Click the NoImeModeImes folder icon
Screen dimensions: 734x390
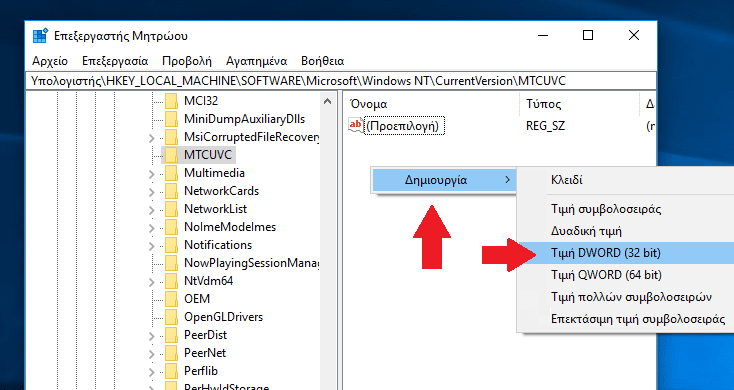pyautogui.click(x=172, y=227)
